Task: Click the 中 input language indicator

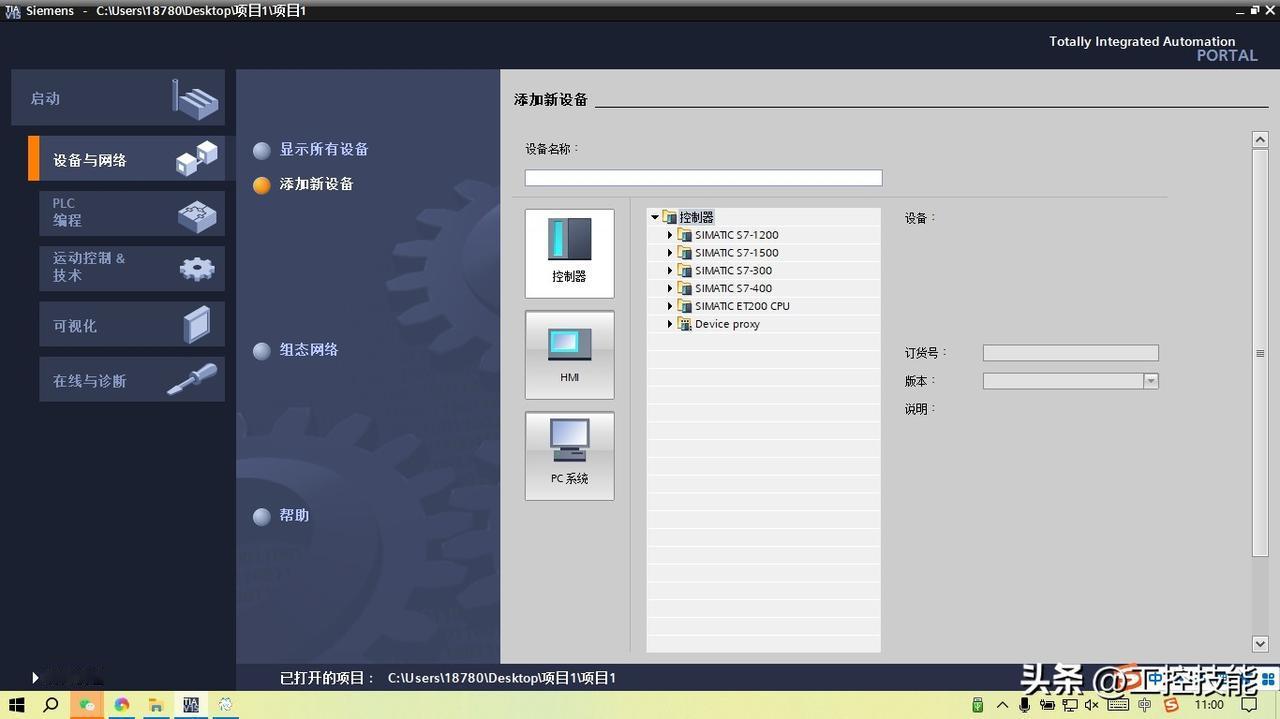Action: [x=1145, y=705]
